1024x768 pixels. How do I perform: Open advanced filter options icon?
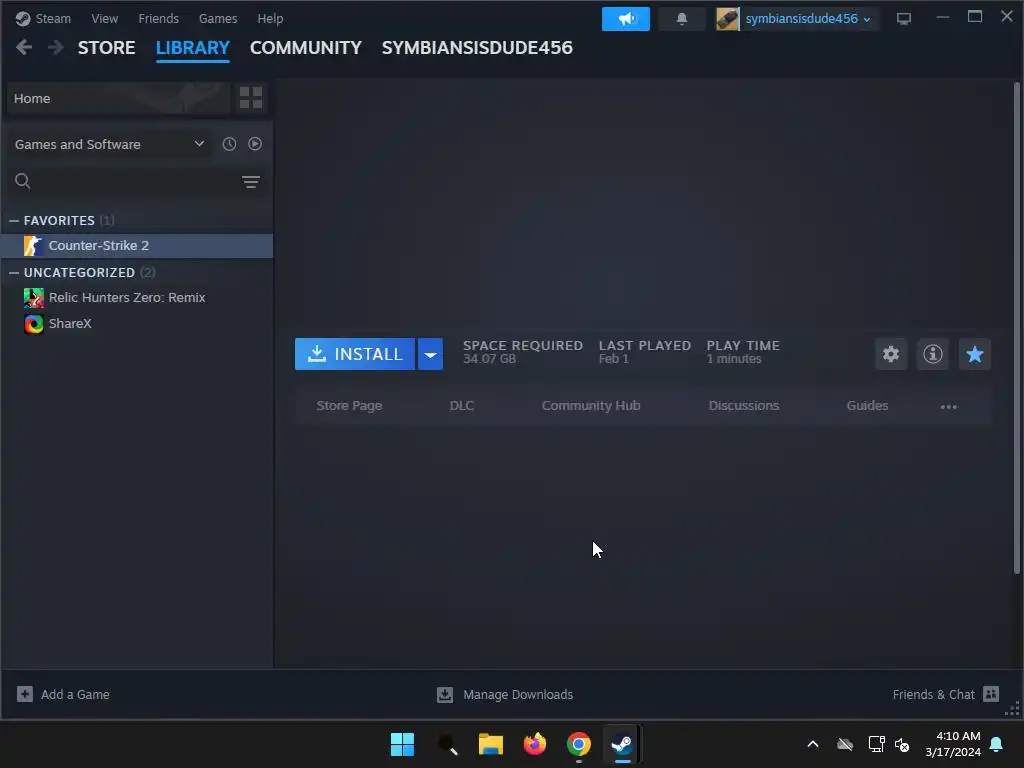(x=251, y=182)
